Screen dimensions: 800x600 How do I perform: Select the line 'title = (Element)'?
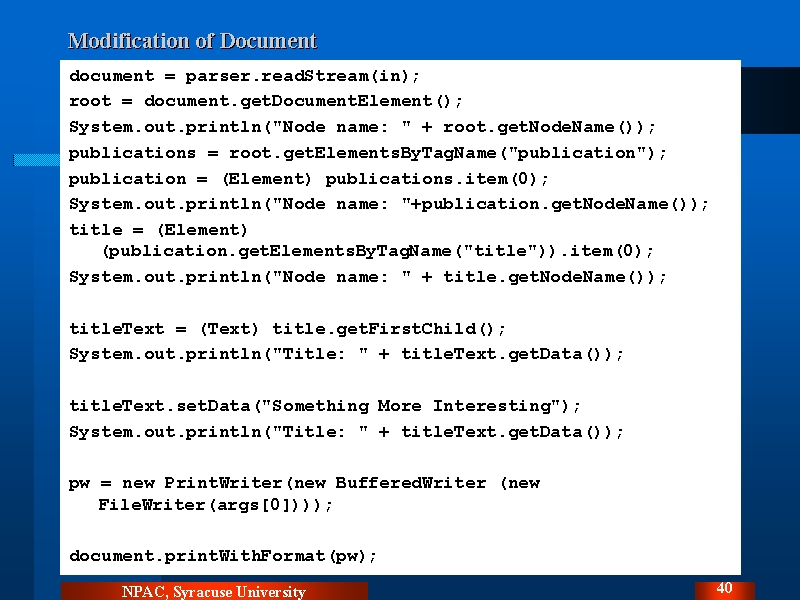158,230
